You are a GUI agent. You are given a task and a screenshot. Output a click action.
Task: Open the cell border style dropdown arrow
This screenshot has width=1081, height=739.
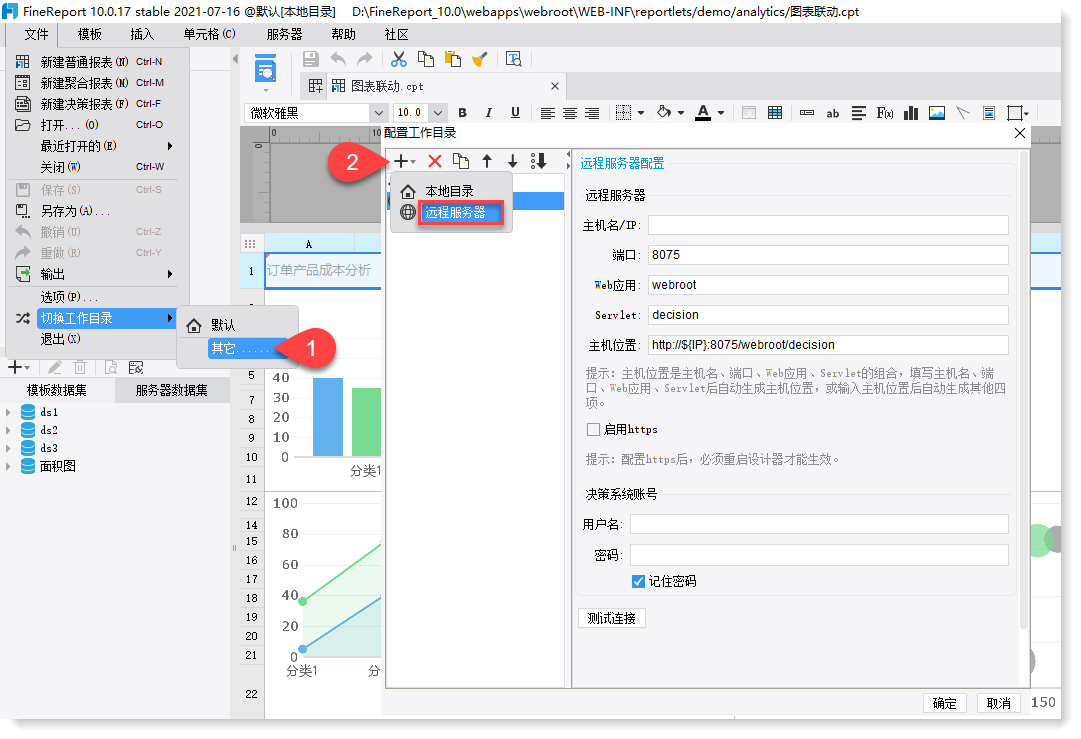coord(641,113)
